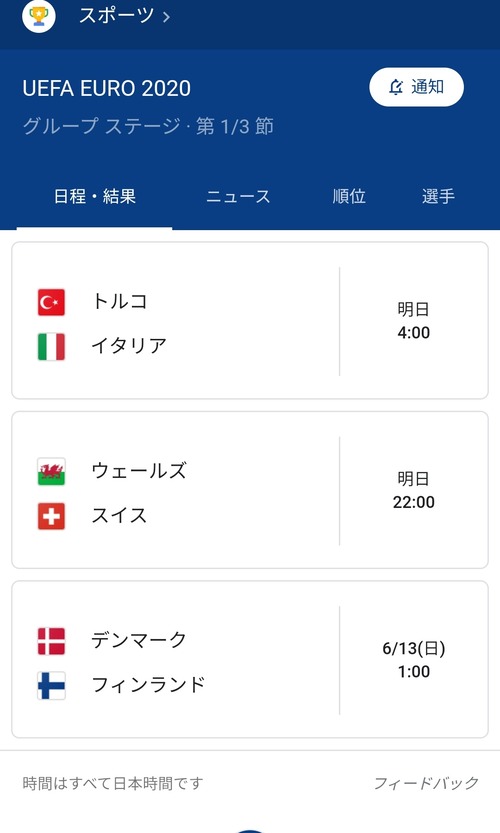
Task: Switch to the ニュース tab
Action: coord(238,197)
